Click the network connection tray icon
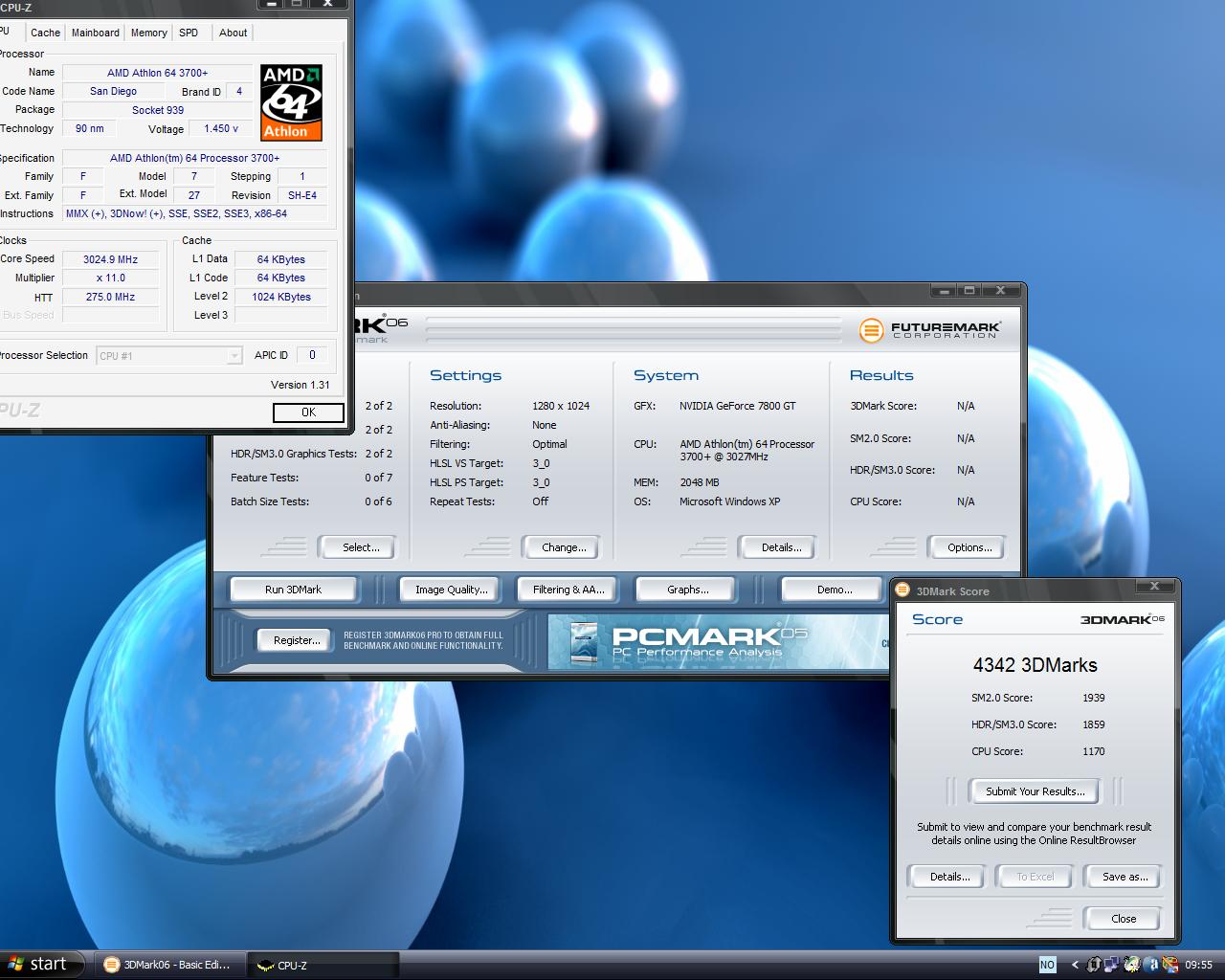Image resolution: width=1225 pixels, height=980 pixels. (x=1112, y=965)
